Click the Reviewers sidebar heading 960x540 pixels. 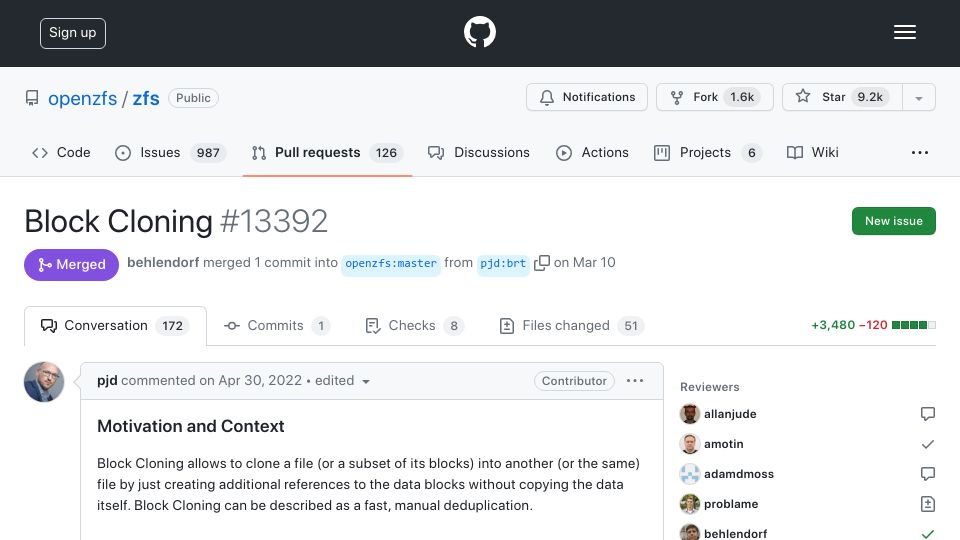710,387
